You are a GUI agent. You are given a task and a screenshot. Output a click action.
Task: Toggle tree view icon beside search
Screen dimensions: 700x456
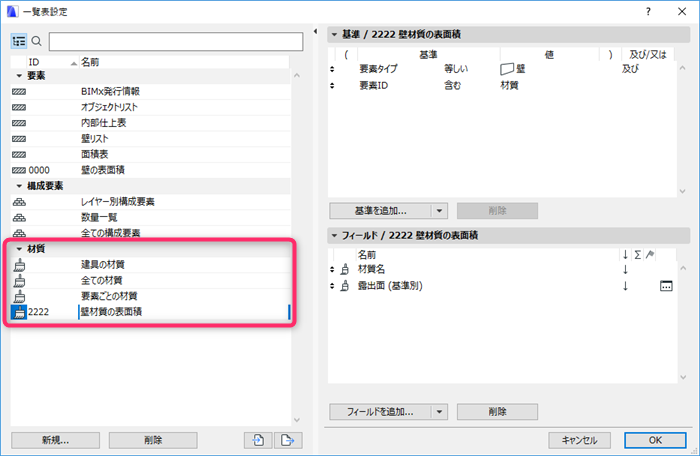(19, 42)
